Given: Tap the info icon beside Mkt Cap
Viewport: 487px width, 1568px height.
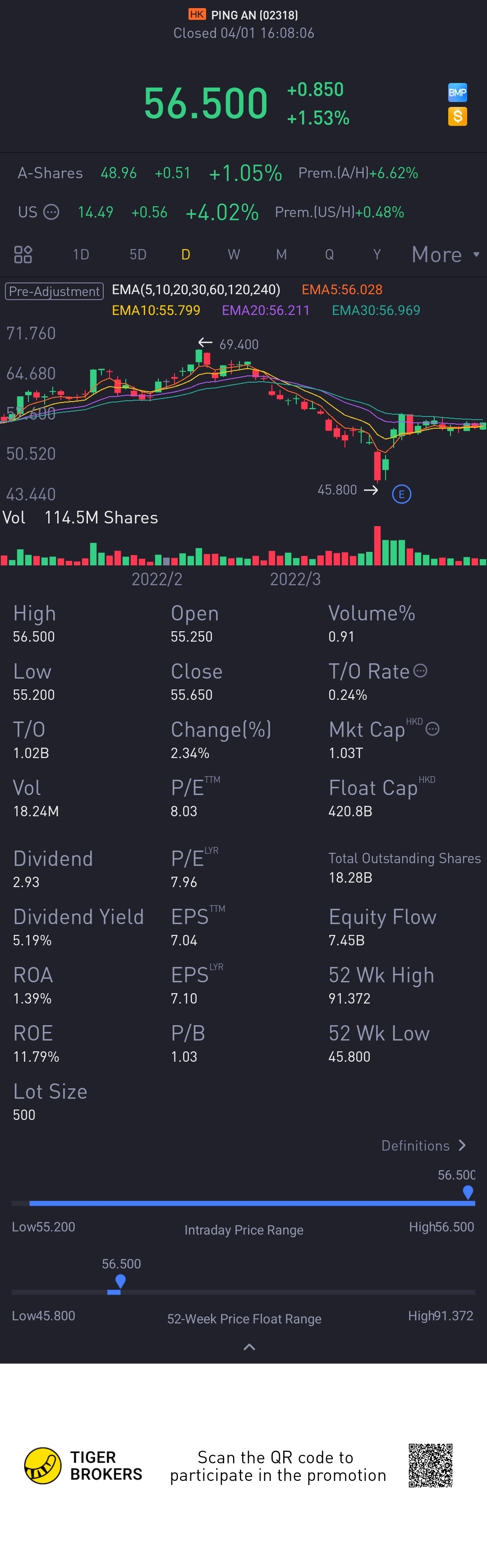Looking at the screenshot, I should 432,729.
